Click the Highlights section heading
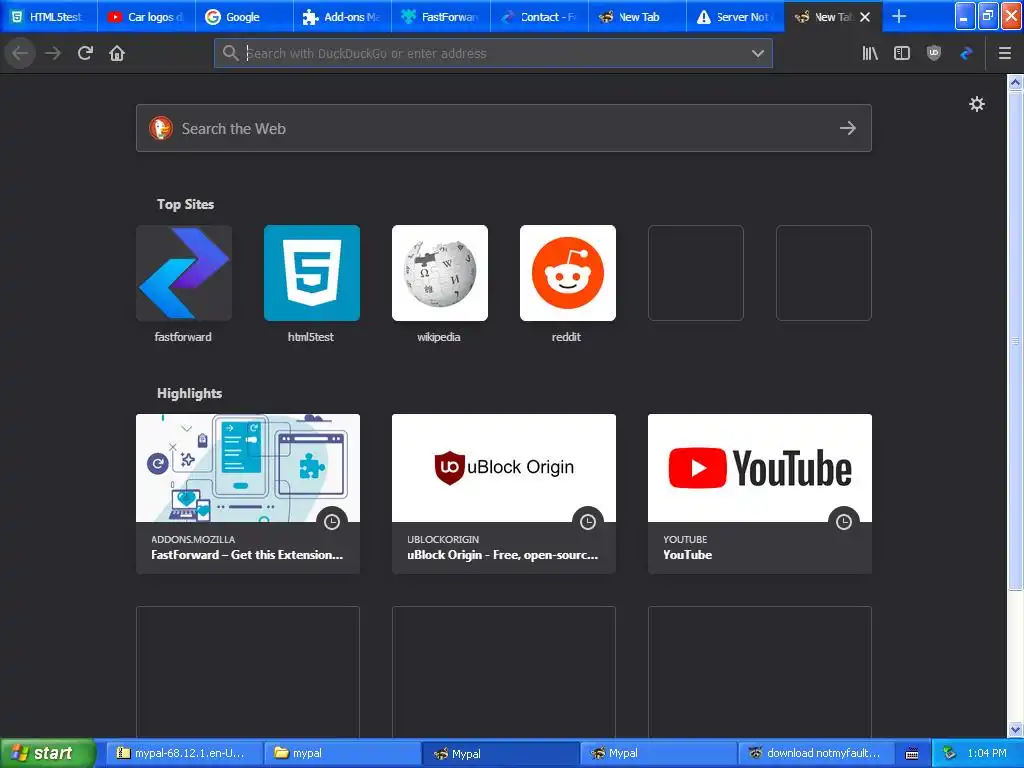This screenshot has width=1024, height=768. [189, 393]
